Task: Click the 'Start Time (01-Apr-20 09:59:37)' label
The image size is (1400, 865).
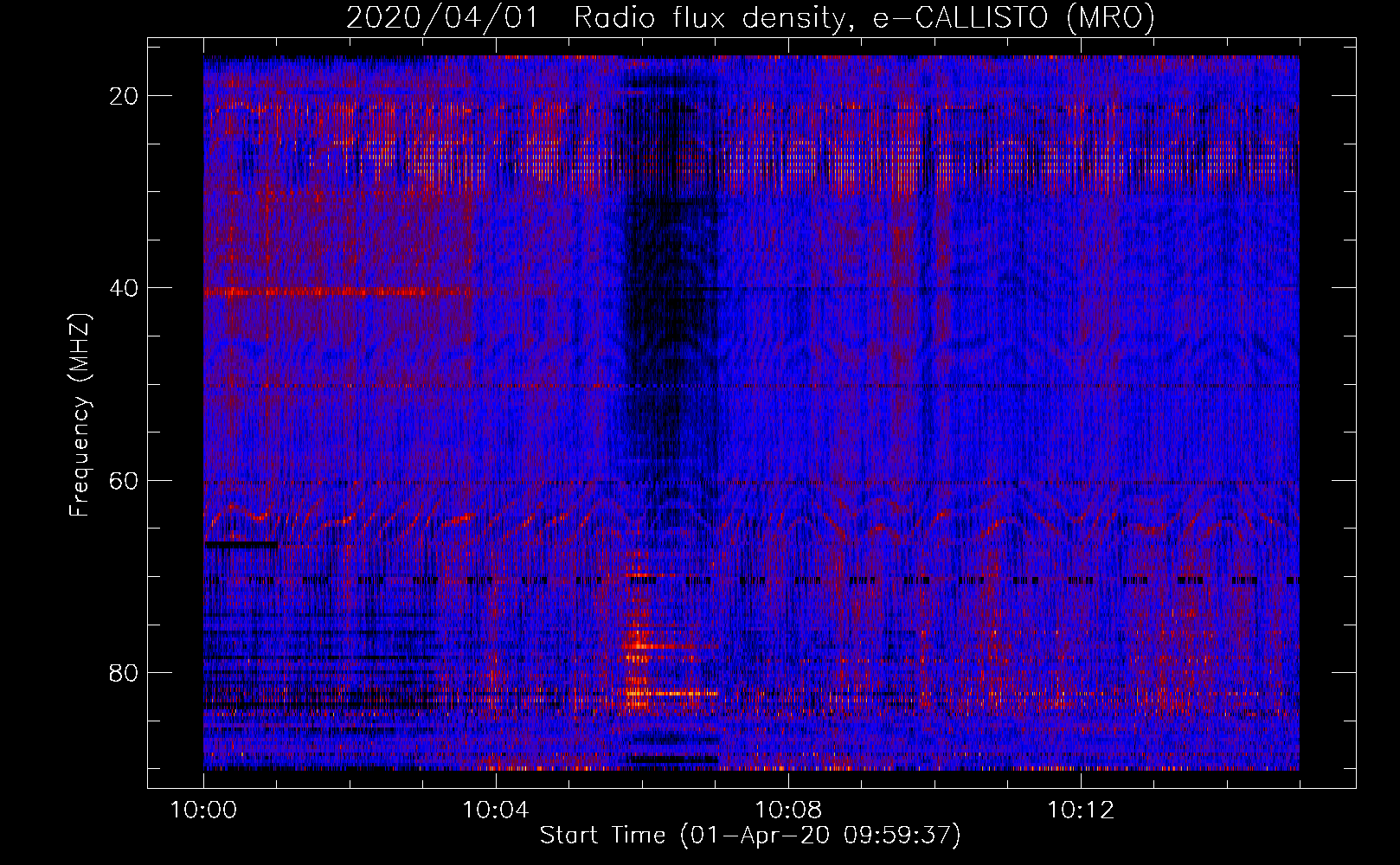Action: (750, 836)
